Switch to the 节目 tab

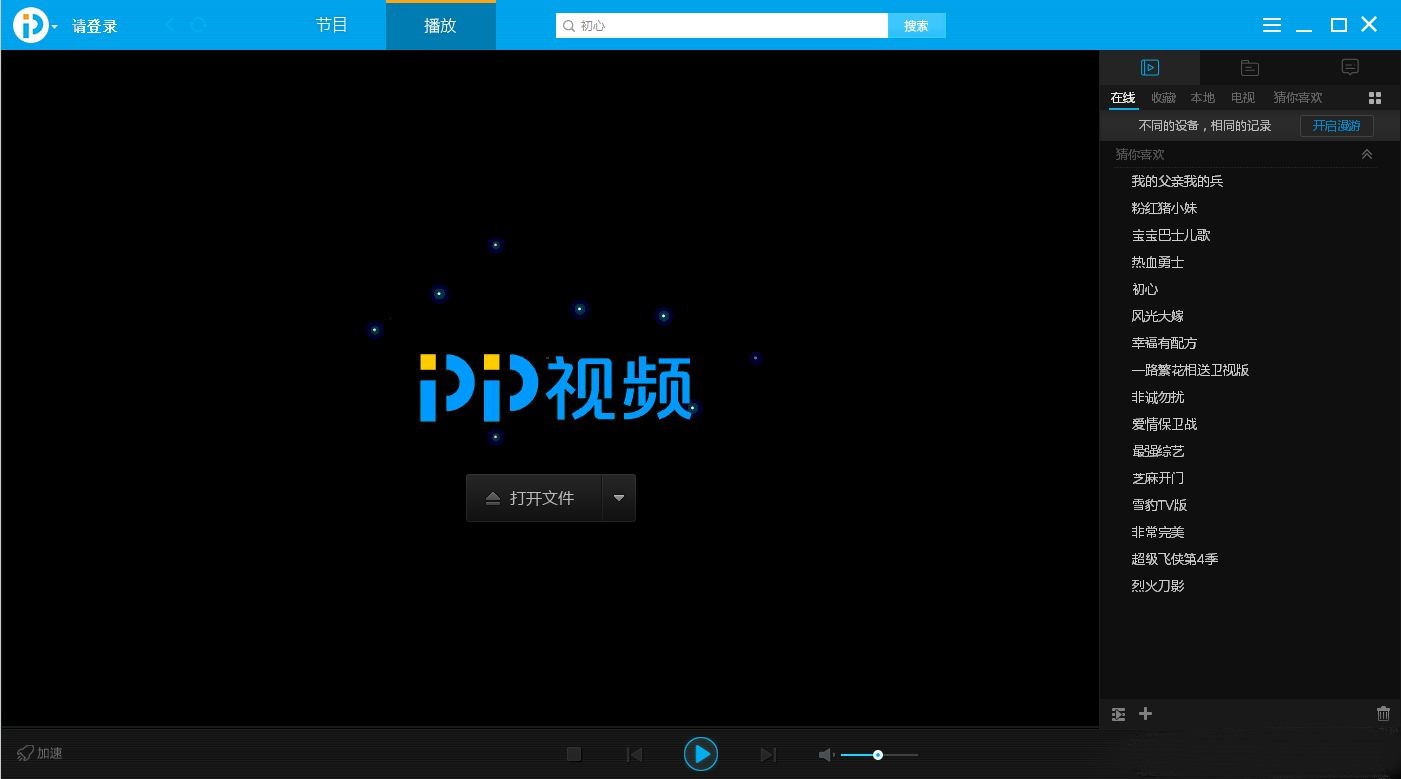(x=332, y=25)
